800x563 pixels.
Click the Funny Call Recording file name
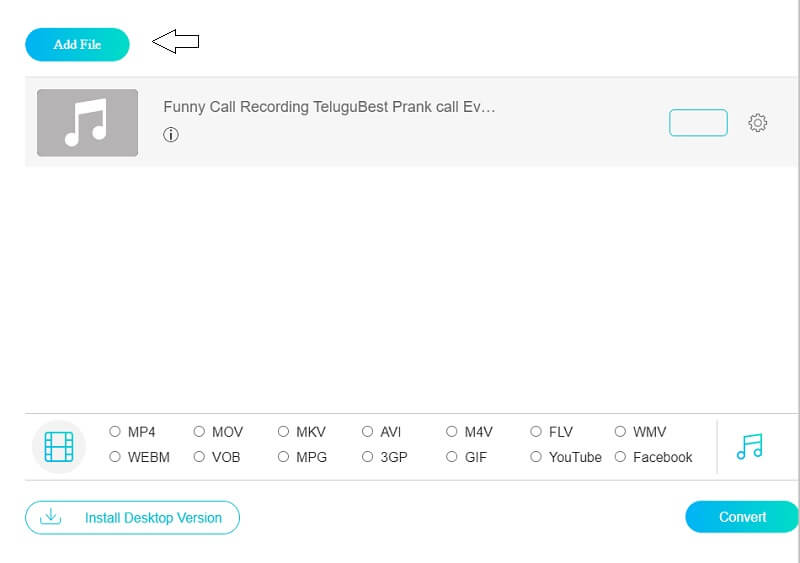pos(329,107)
